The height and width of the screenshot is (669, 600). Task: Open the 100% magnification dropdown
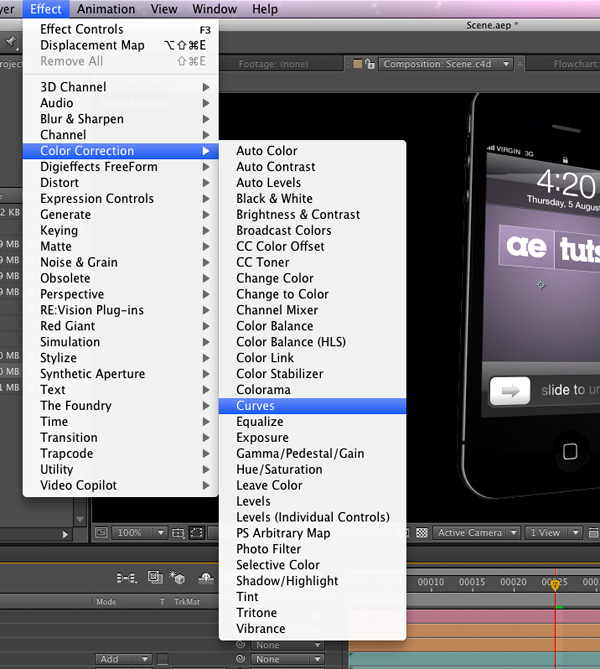[139, 532]
